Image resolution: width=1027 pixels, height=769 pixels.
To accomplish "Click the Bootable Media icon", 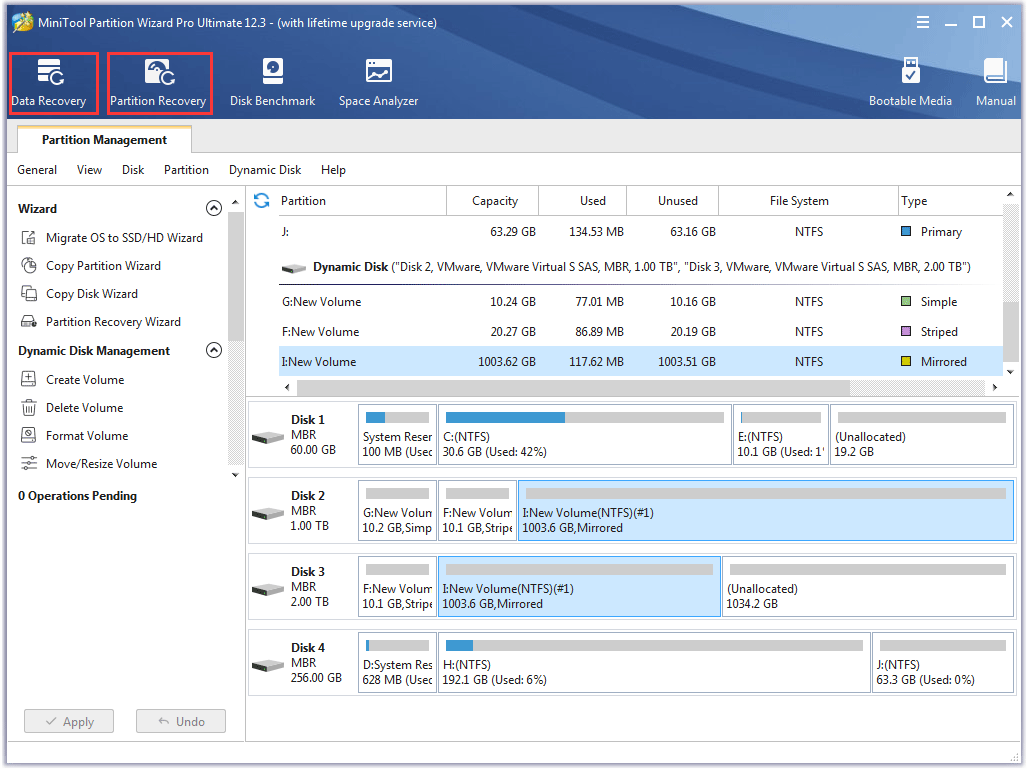I will click(x=909, y=82).
